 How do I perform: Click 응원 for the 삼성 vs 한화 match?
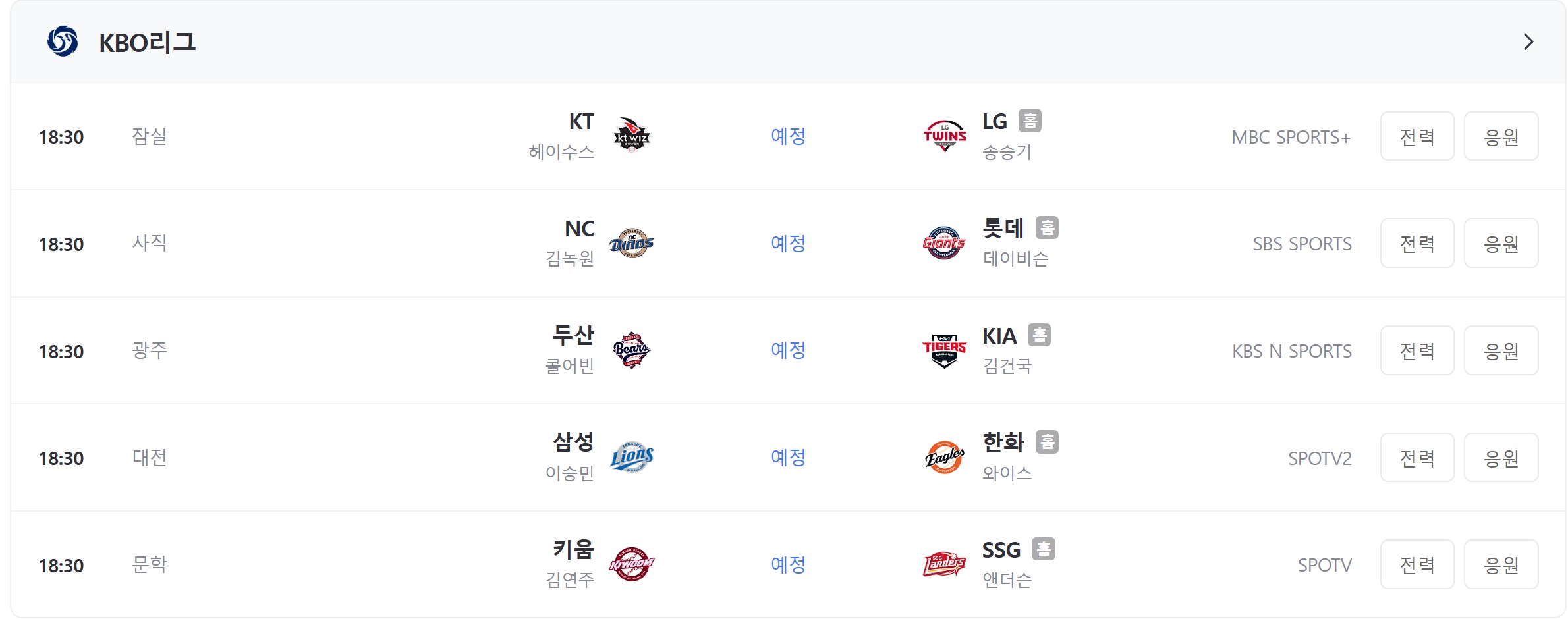(x=1501, y=457)
